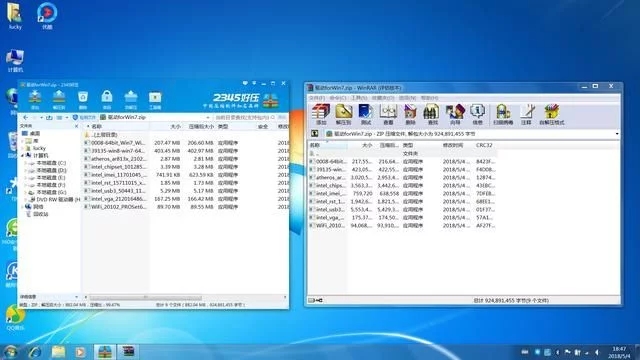Open the WinRAR Favorites menu
The width and height of the screenshot is (640, 360).
click(x=383, y=98)
